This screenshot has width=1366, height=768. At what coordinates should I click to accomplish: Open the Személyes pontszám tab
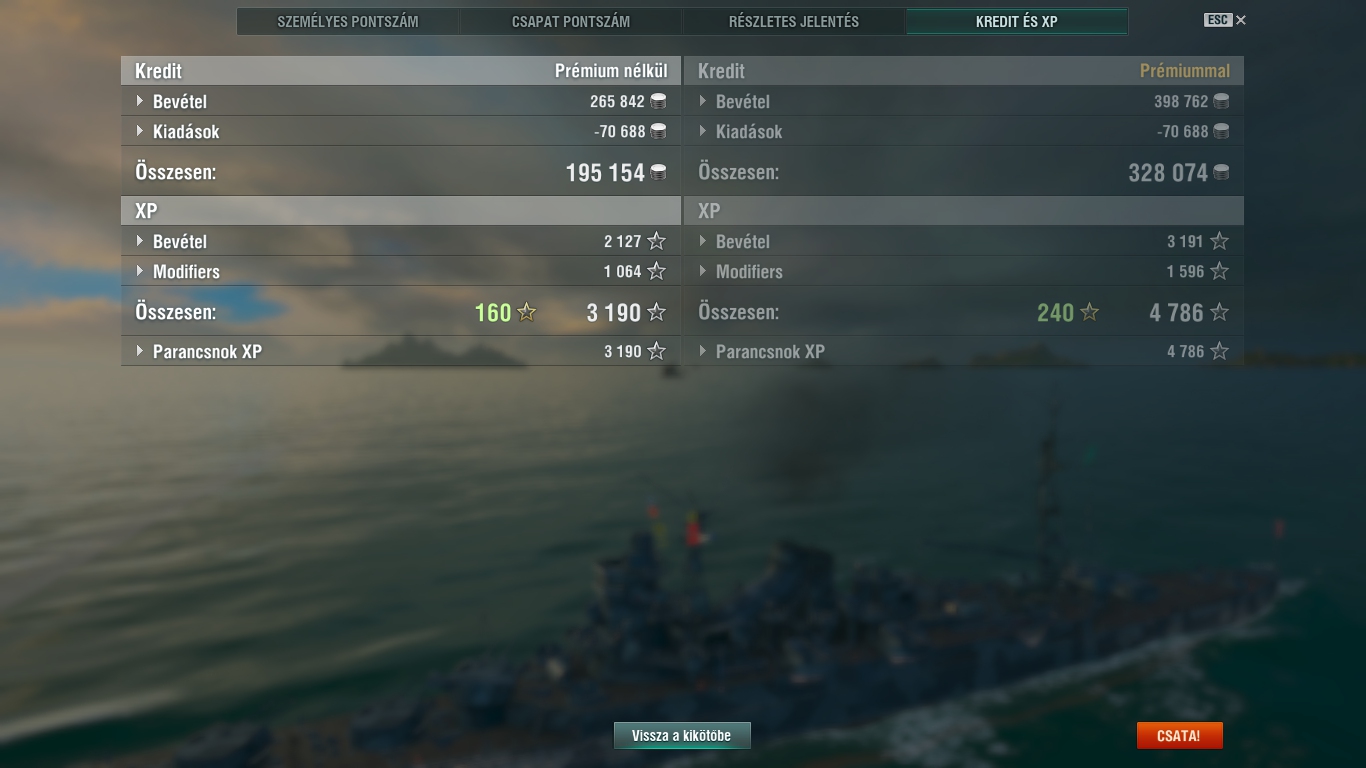coord(348,21)
